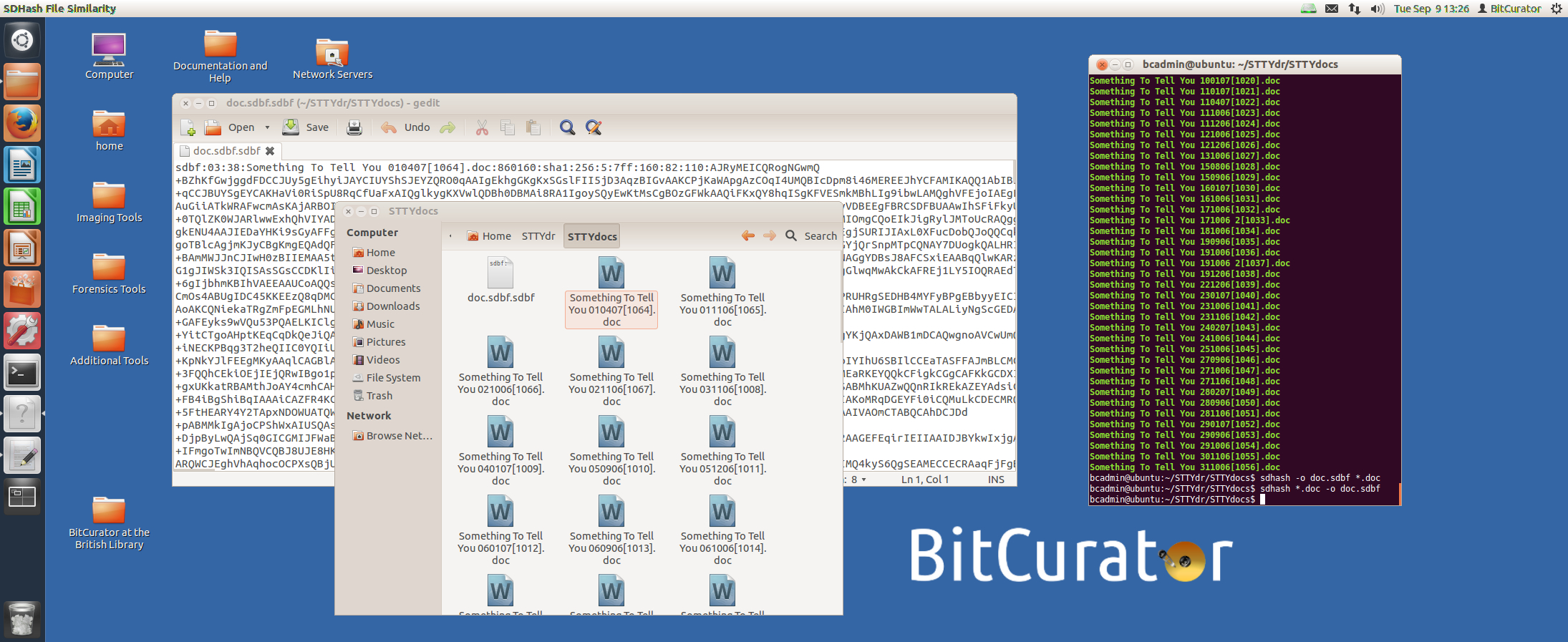1568x642 pixels.
Task: Open File System in the file manager sidebar
Action: point(393,378)
